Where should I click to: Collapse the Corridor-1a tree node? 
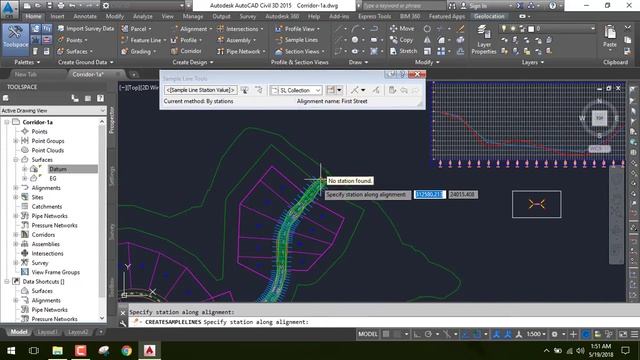tap(7, 122)
